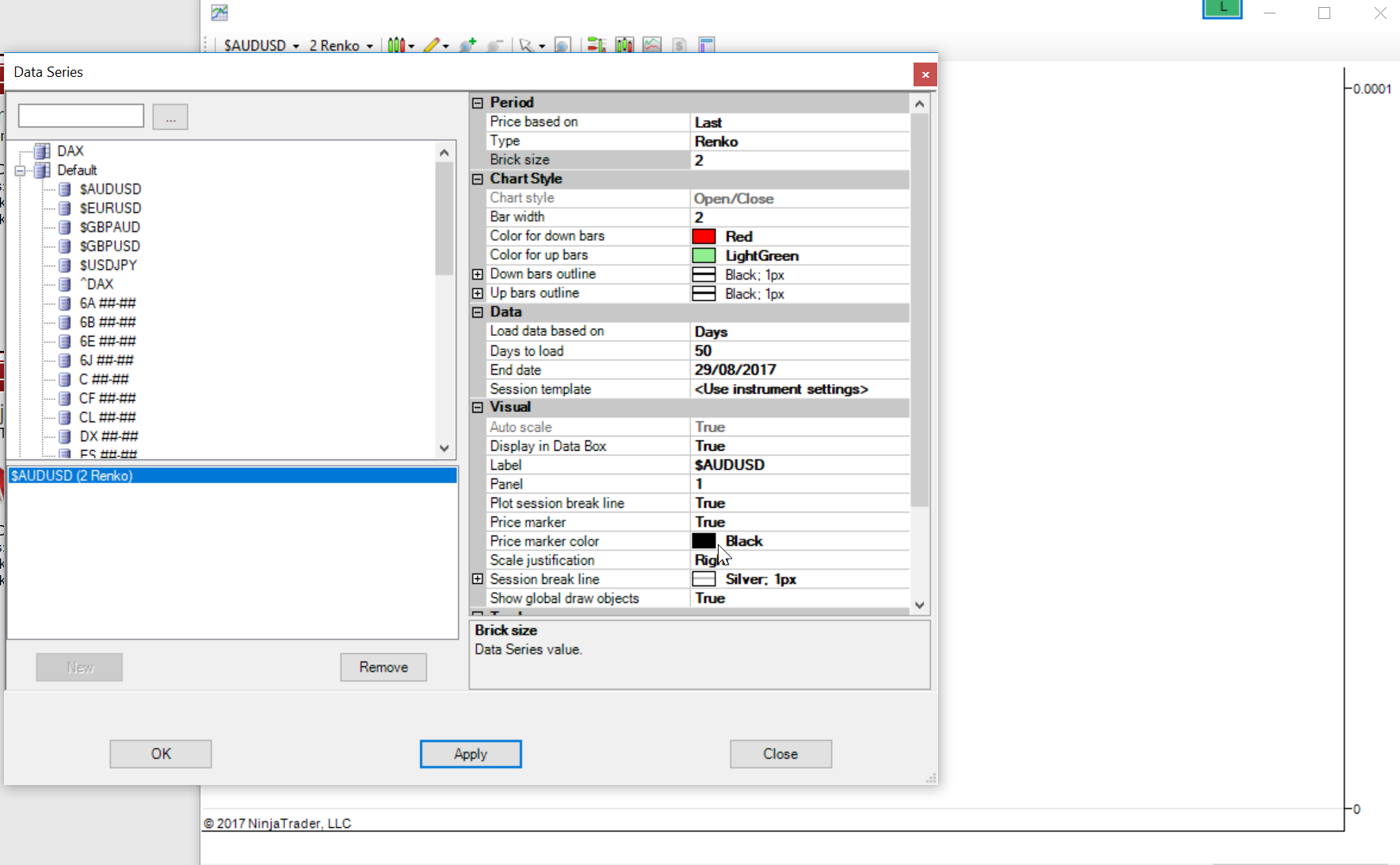Click the zoom frame toolbar icon
This screenshot has height=865, width=1400.
coord(563,45)
